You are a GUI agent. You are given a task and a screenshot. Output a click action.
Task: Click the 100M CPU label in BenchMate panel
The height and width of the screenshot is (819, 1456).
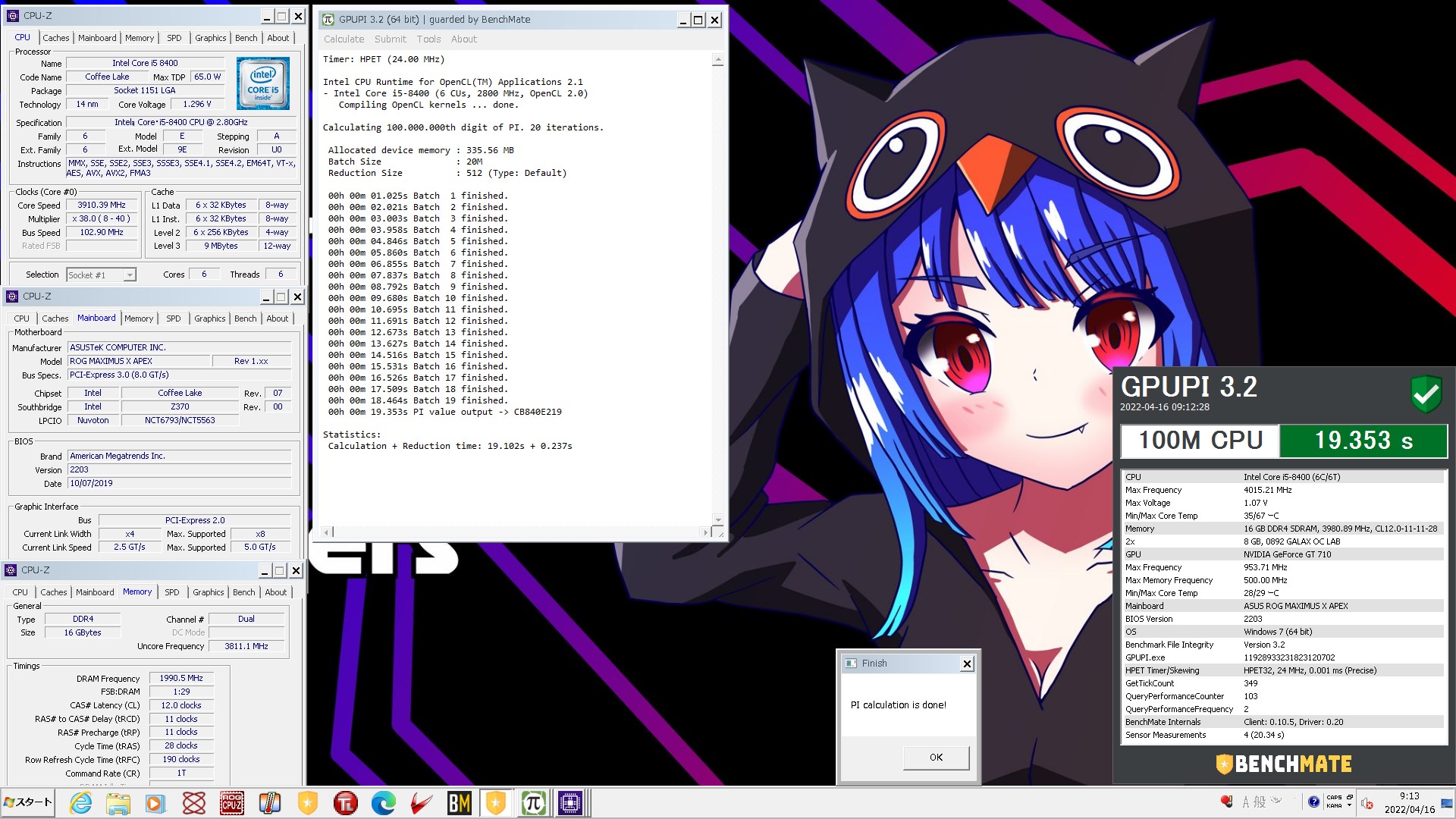tap(1200, 441)
